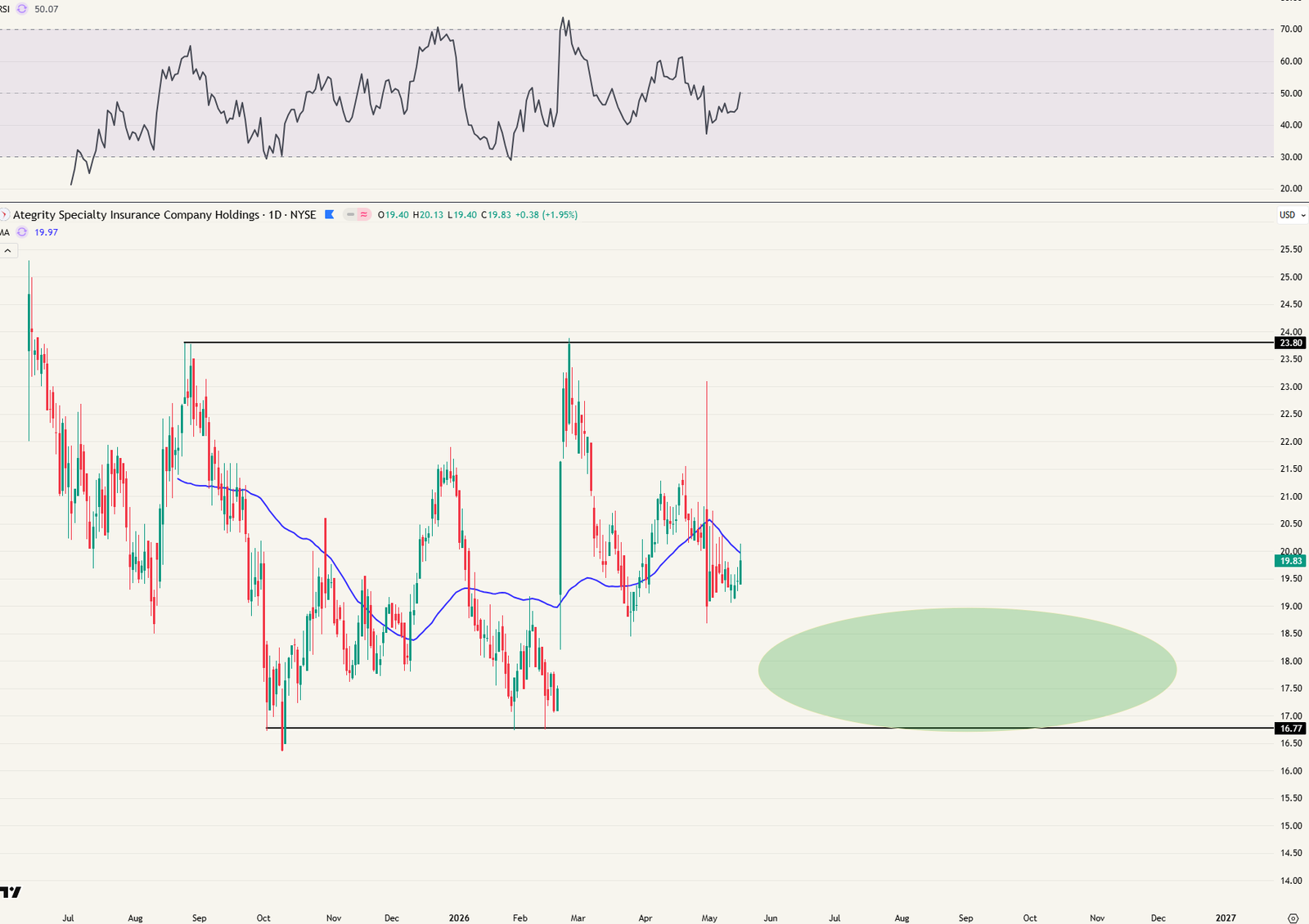This screenshot has height=924, width=1309.
Task: Click the 2026 label on the time axis
Action: click(459, 918)
